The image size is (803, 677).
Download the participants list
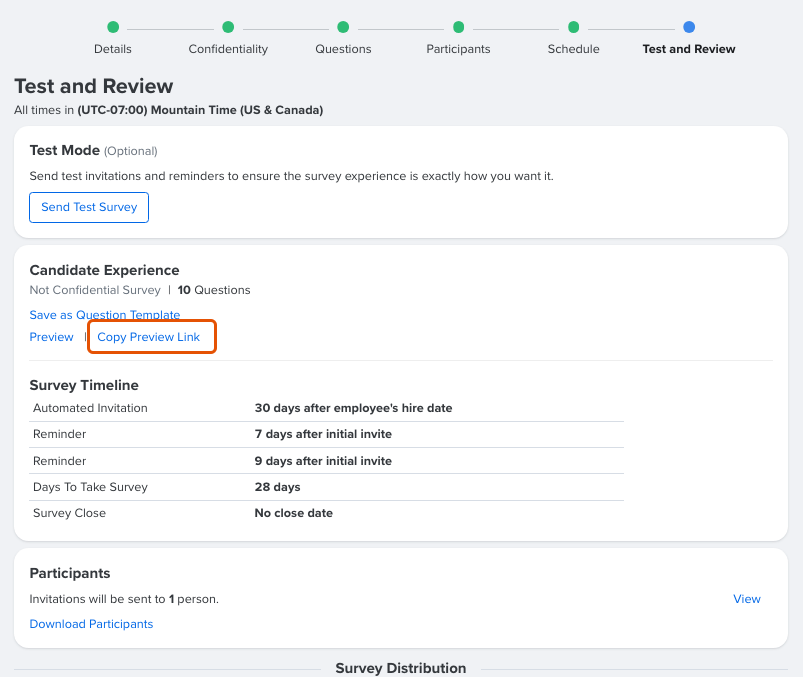(x=91, y=624)
